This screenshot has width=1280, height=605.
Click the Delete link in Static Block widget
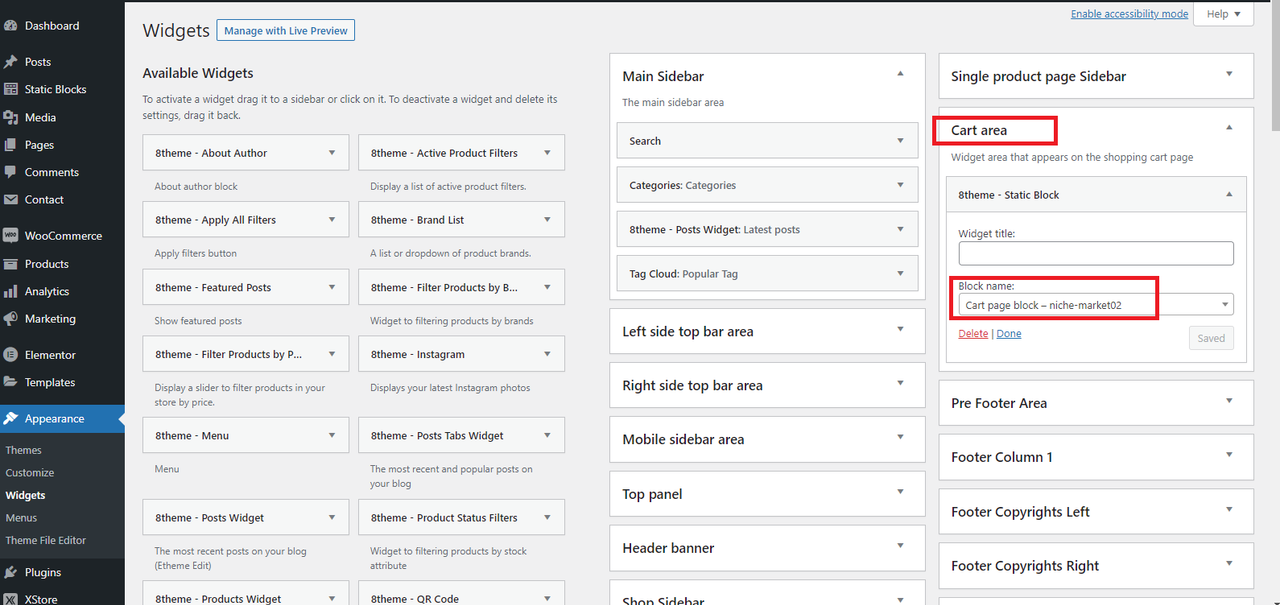973,334
